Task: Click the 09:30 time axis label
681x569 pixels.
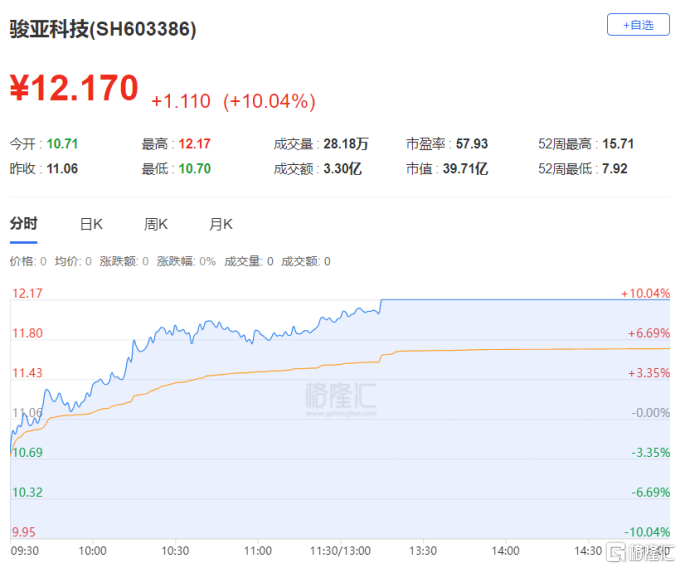Action: (x=25, y=551)
